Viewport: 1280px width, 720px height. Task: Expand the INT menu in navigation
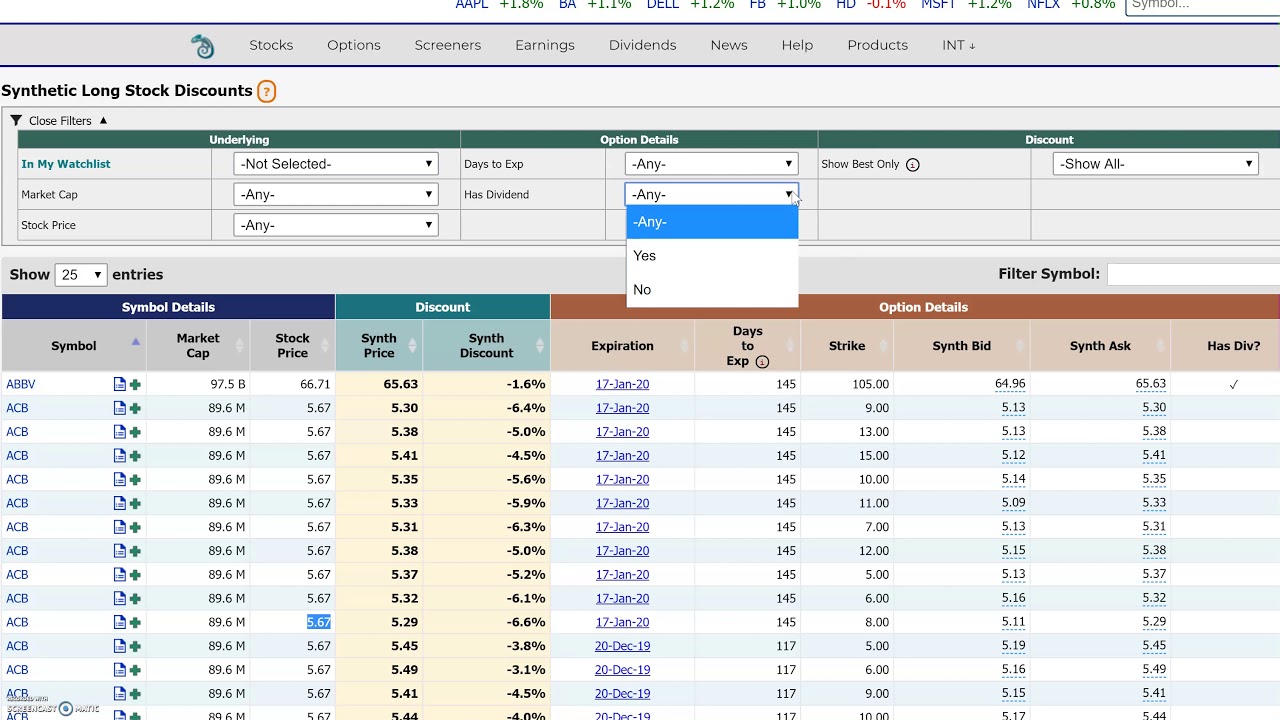(958, 45)
